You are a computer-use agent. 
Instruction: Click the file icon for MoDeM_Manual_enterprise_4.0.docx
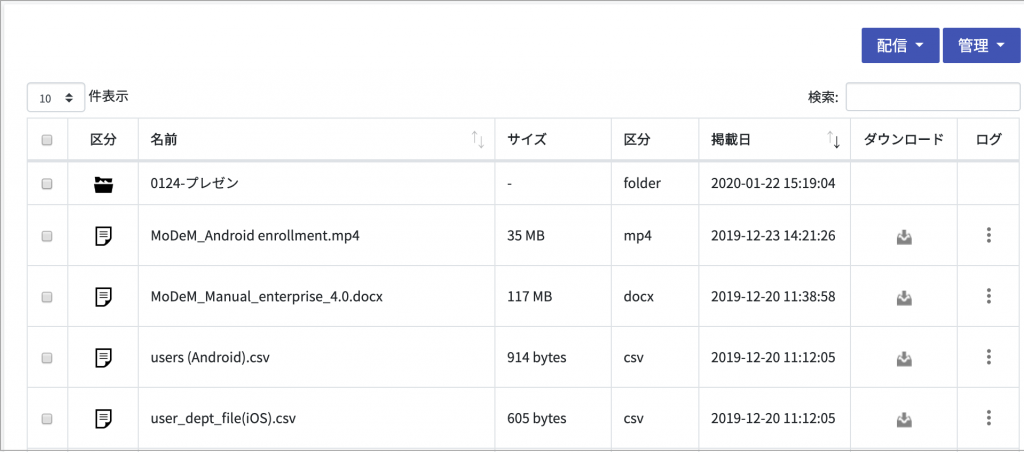(103, 297)
